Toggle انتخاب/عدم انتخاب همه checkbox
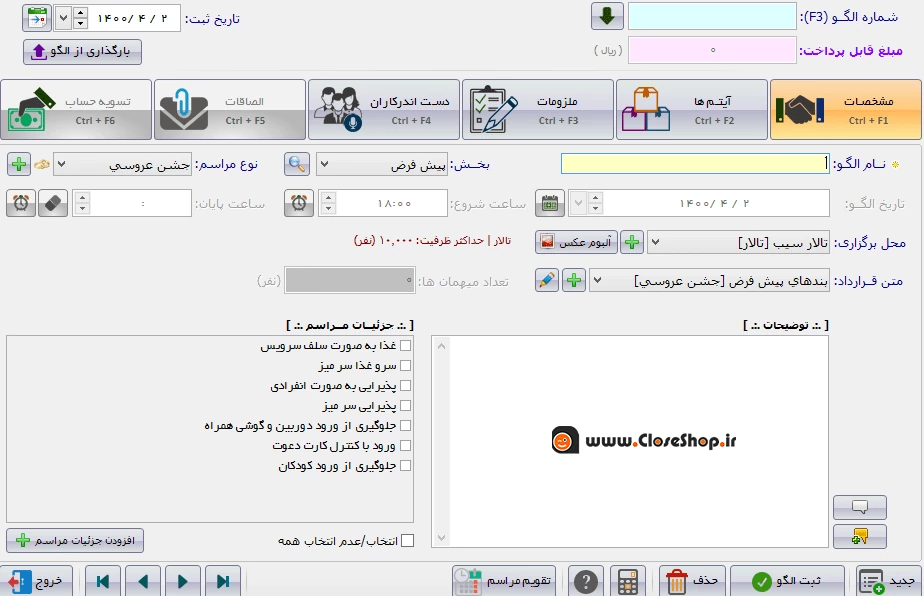The width and height of the screenshot is (924, 596). click(407, 541)
